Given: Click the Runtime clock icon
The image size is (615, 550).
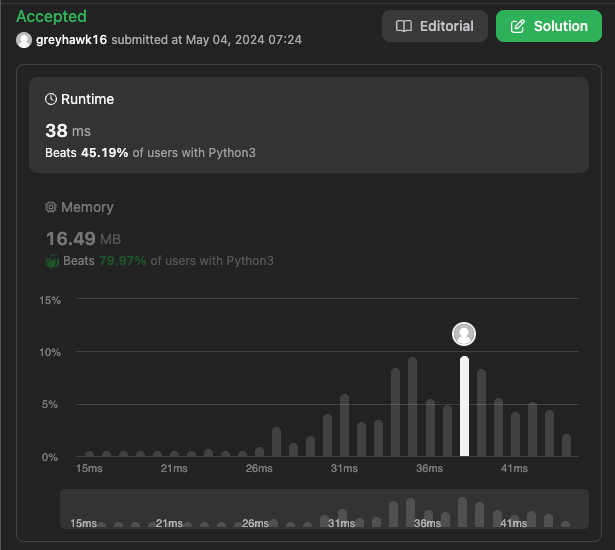Looking at the screenshot, I should coord(51,99).
